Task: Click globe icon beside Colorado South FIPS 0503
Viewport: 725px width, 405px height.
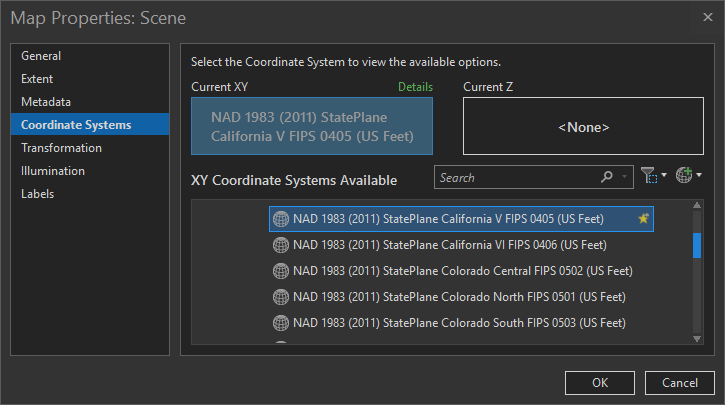Action: [281, 322]
